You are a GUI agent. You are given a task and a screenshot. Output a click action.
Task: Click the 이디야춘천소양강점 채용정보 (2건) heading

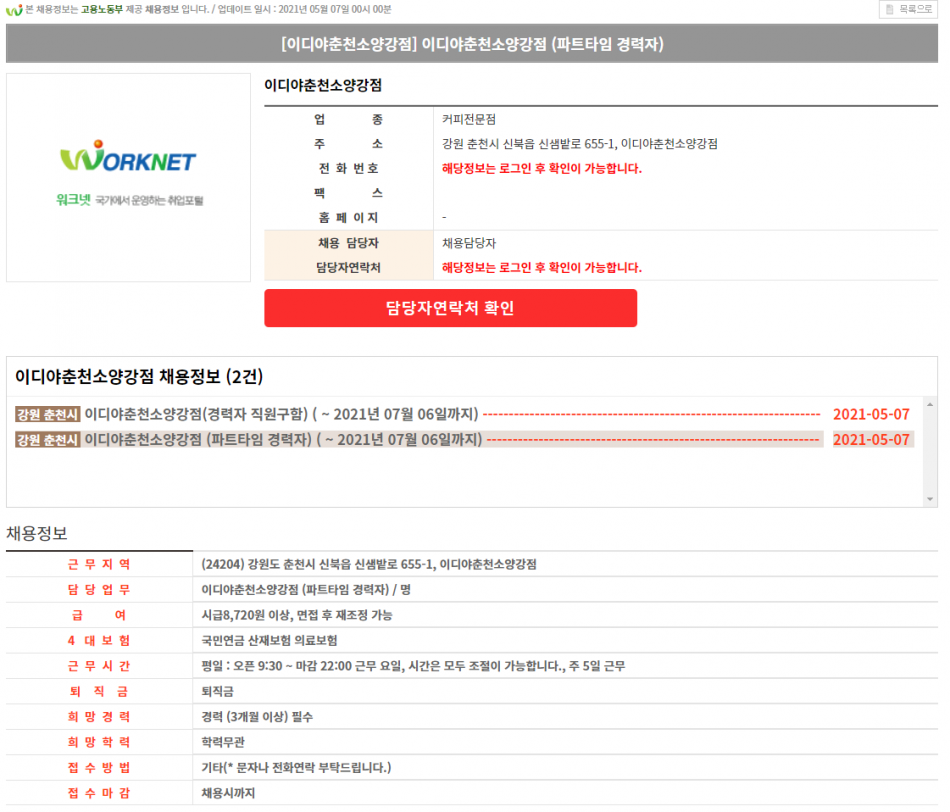[139, 377]
